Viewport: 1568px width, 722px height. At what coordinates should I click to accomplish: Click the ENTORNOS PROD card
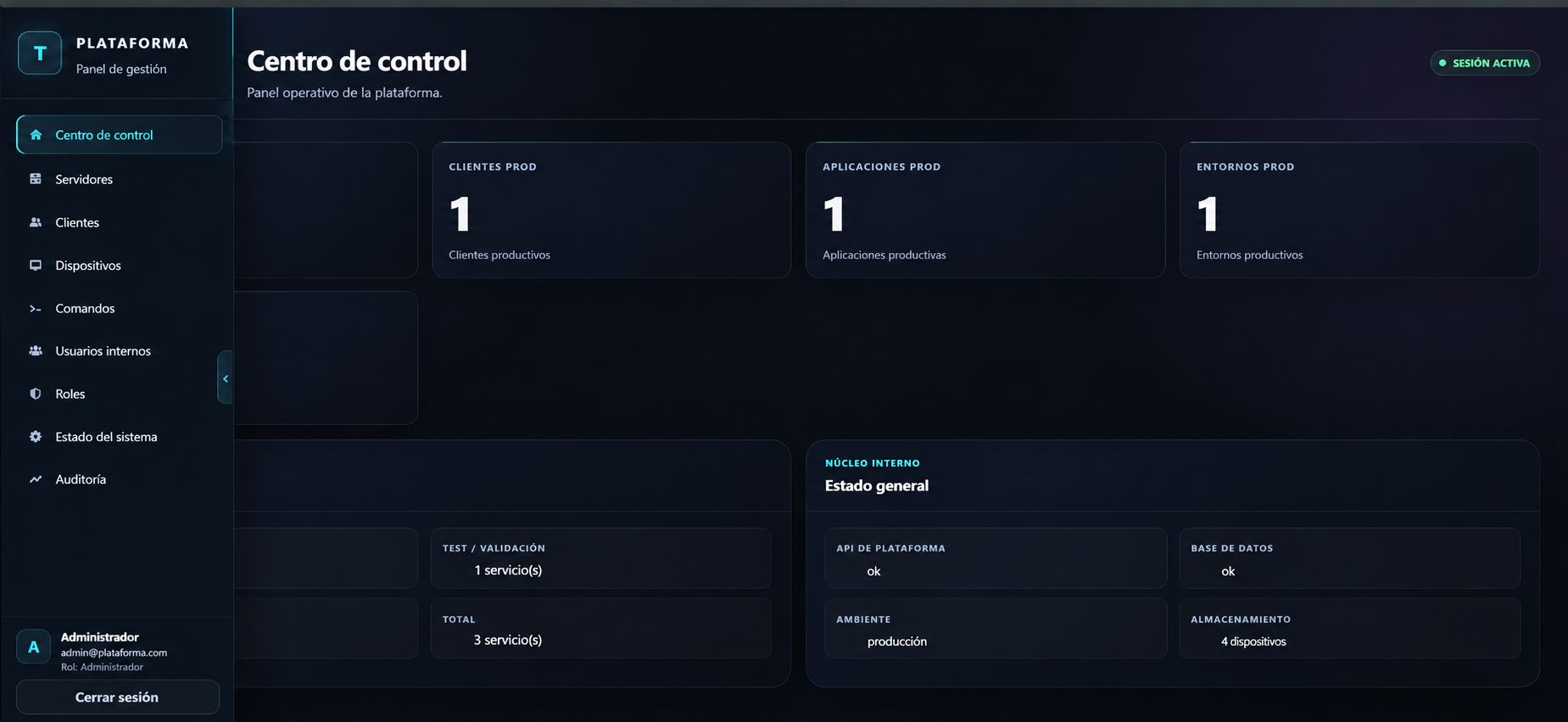click(x=1359, y=210)
